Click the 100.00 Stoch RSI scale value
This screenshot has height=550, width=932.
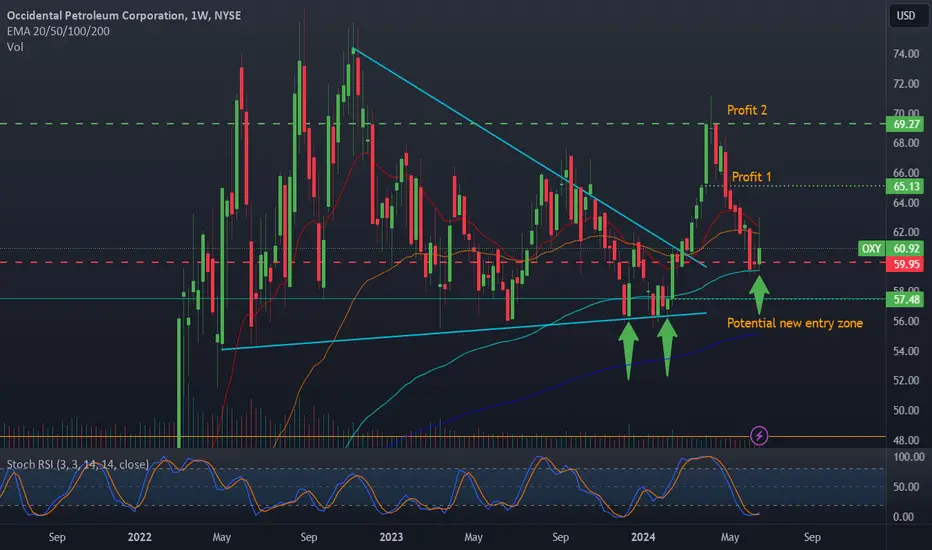pos(909,457)
